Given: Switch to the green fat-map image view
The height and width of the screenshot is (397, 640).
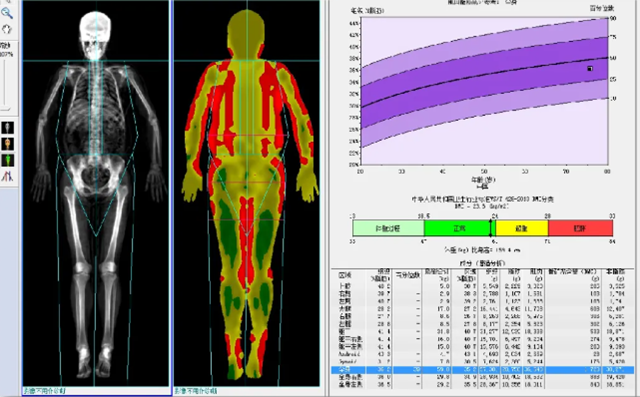Looking at the screenshot, I should [x=7, y=160].
